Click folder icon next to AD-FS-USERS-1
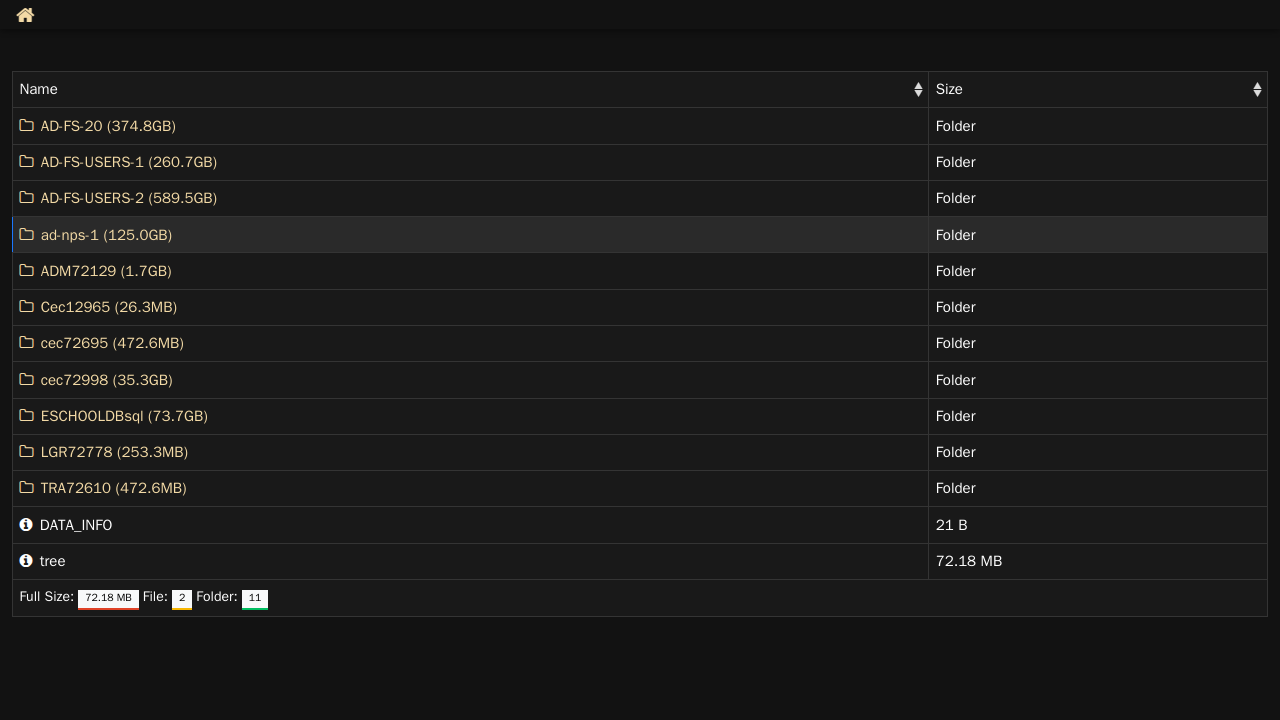 point(27,161)
